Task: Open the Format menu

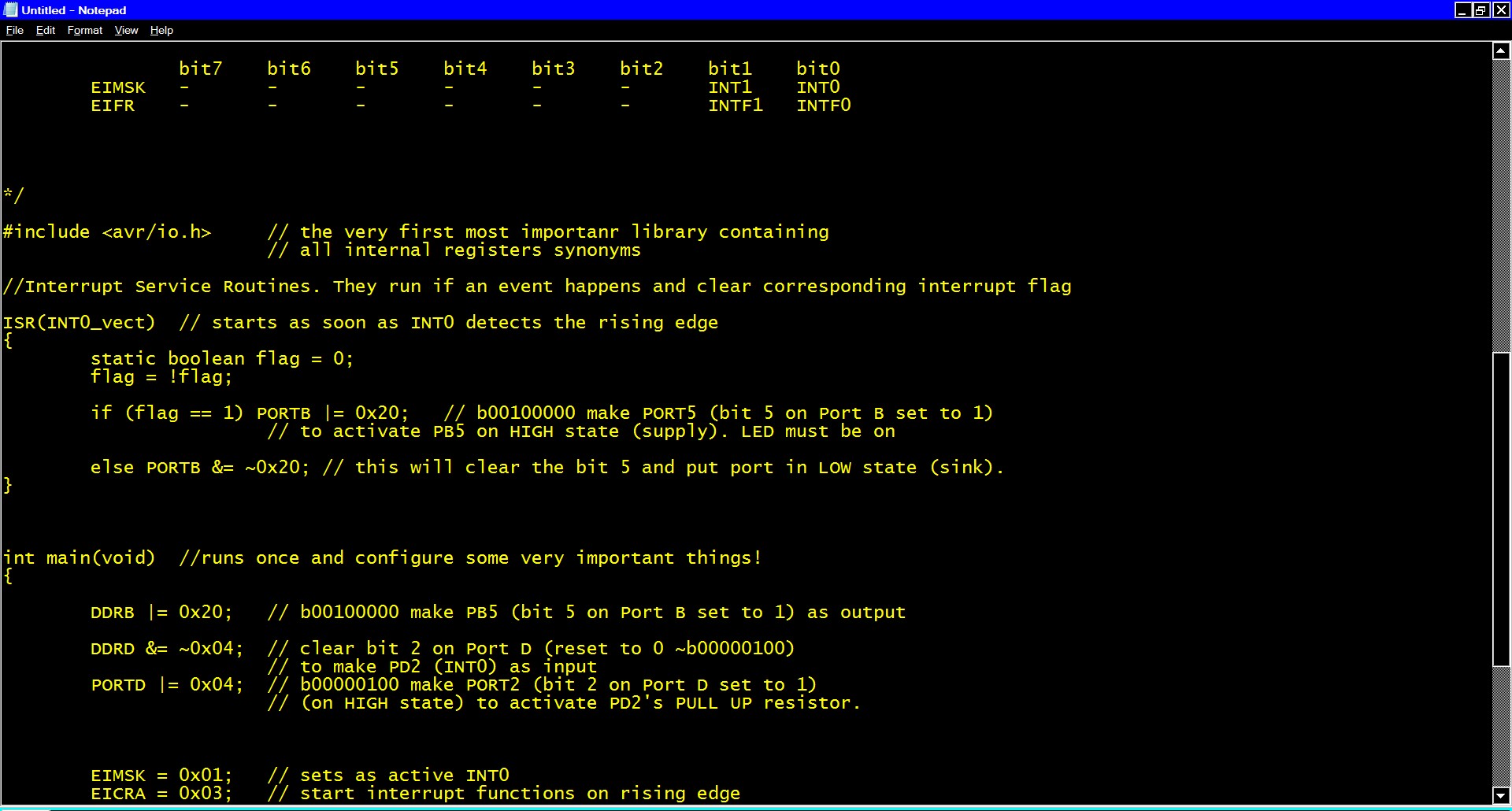Action: [x=84, y=30]
